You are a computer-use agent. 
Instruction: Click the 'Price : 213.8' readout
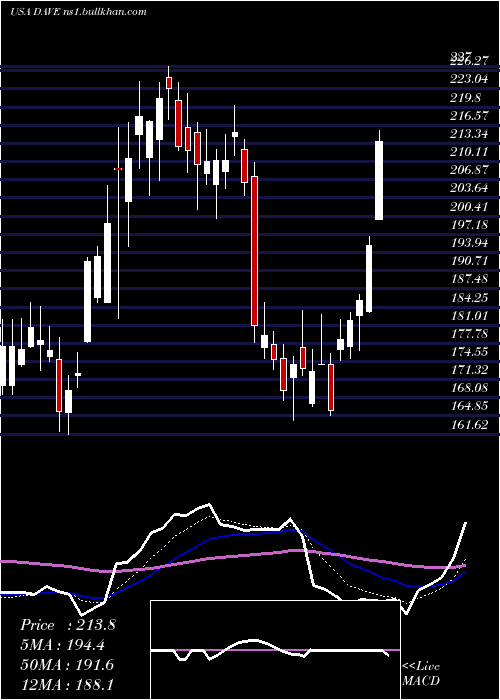click(68, 625)
